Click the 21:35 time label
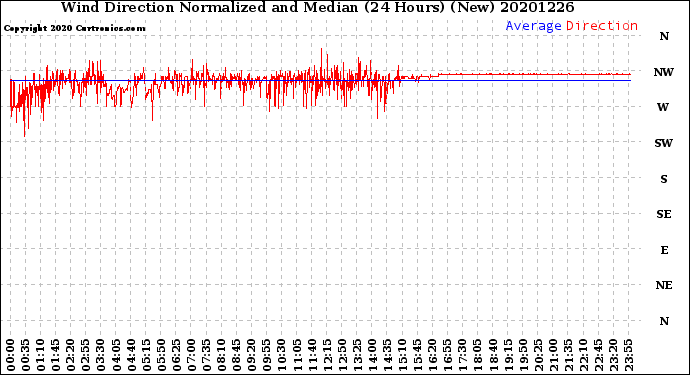690x375 pixels. pos(567,355)
